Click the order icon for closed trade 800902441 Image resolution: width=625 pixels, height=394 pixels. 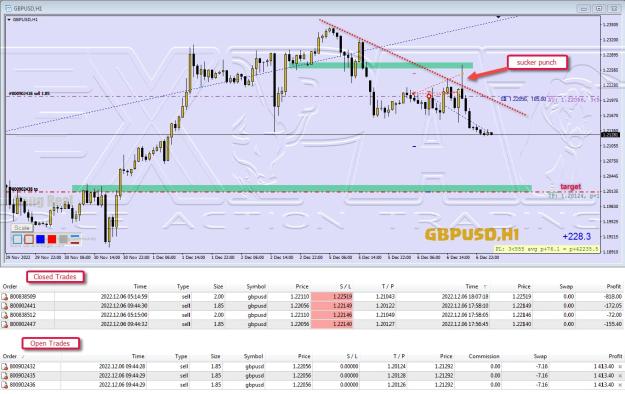click(x=5, y=306)
